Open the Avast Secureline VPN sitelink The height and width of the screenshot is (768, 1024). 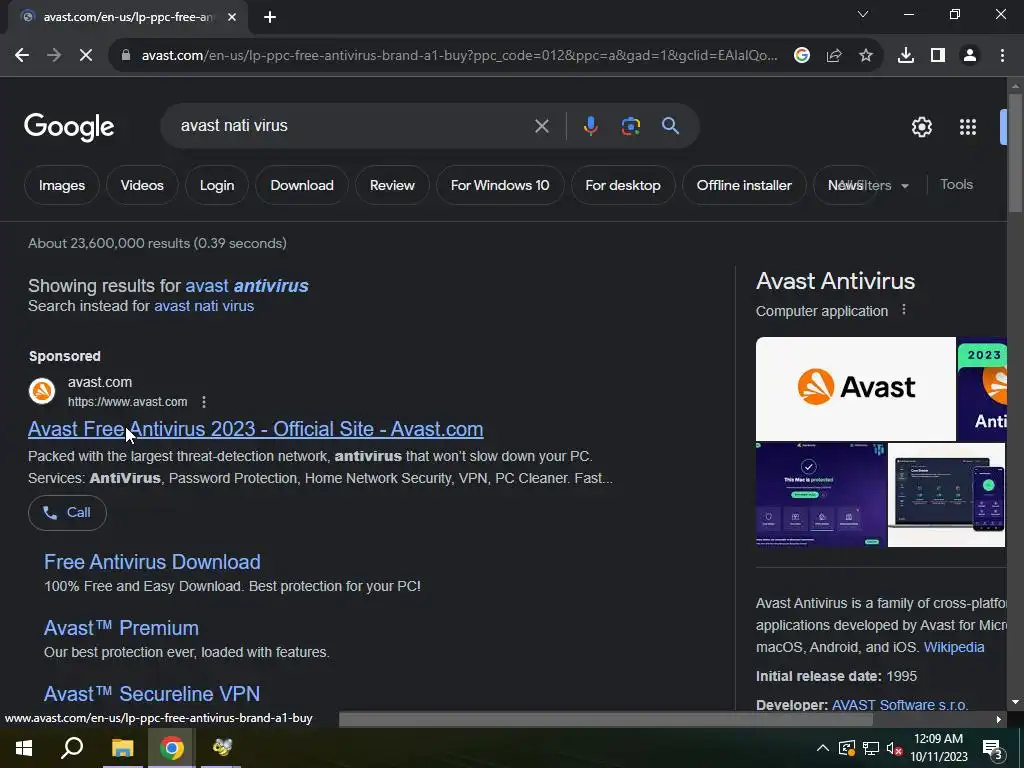(x=152, y=694)
